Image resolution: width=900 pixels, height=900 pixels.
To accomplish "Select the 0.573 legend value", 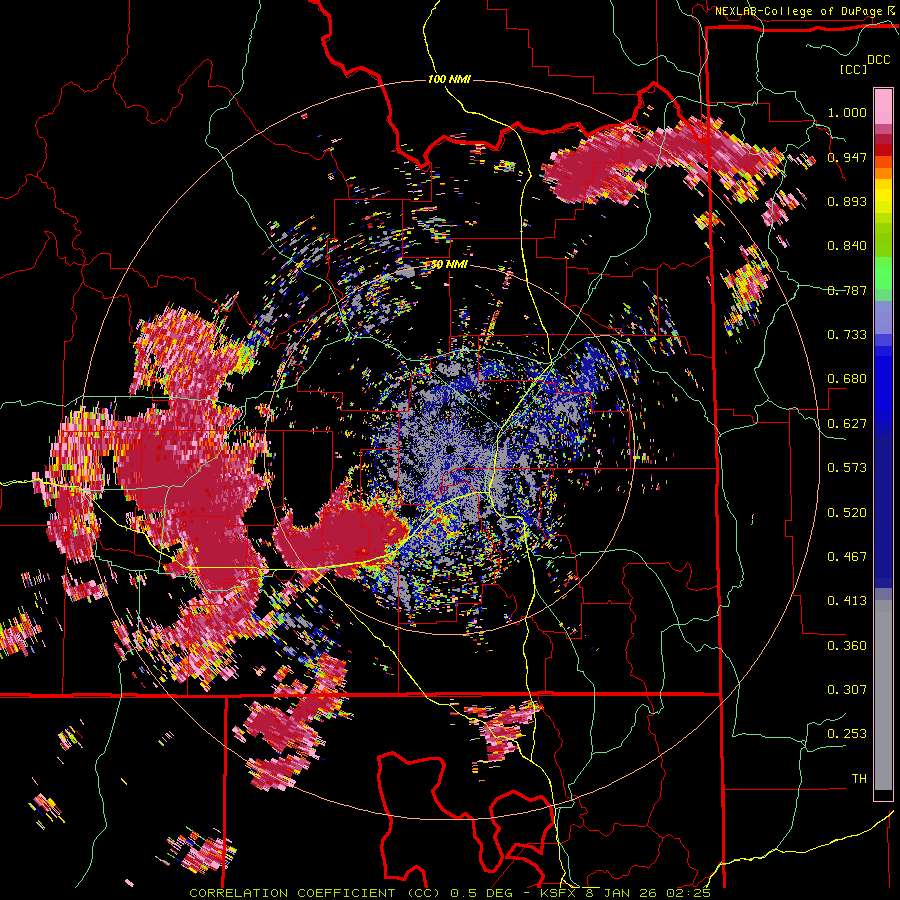I will pos(847,468).
